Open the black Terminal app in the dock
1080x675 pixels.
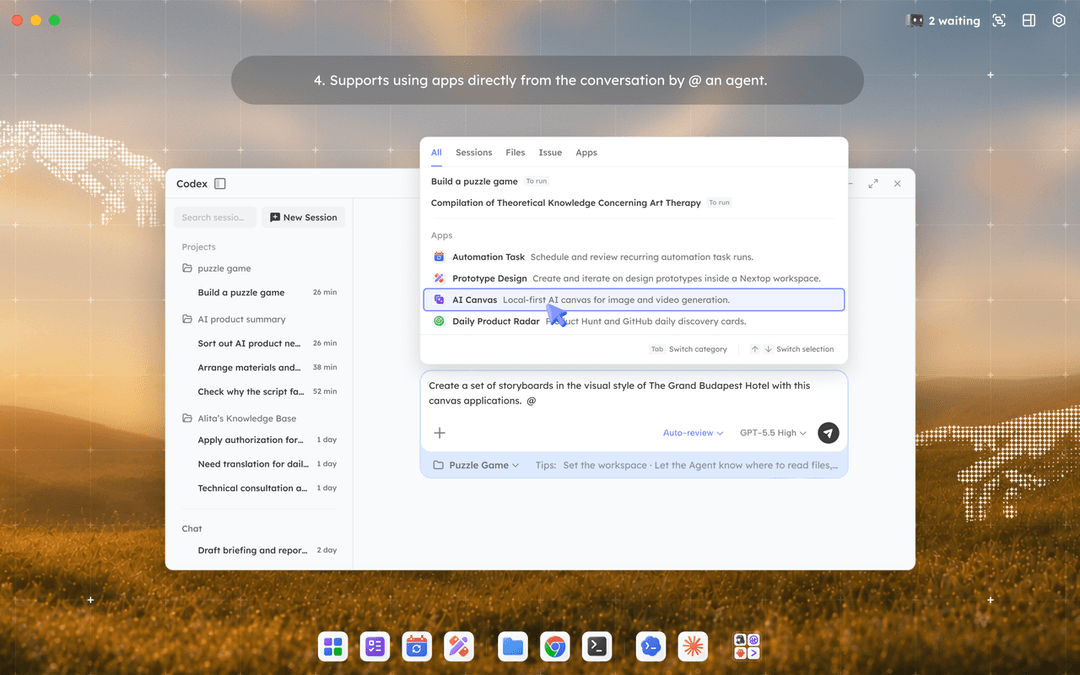(596, 647)
